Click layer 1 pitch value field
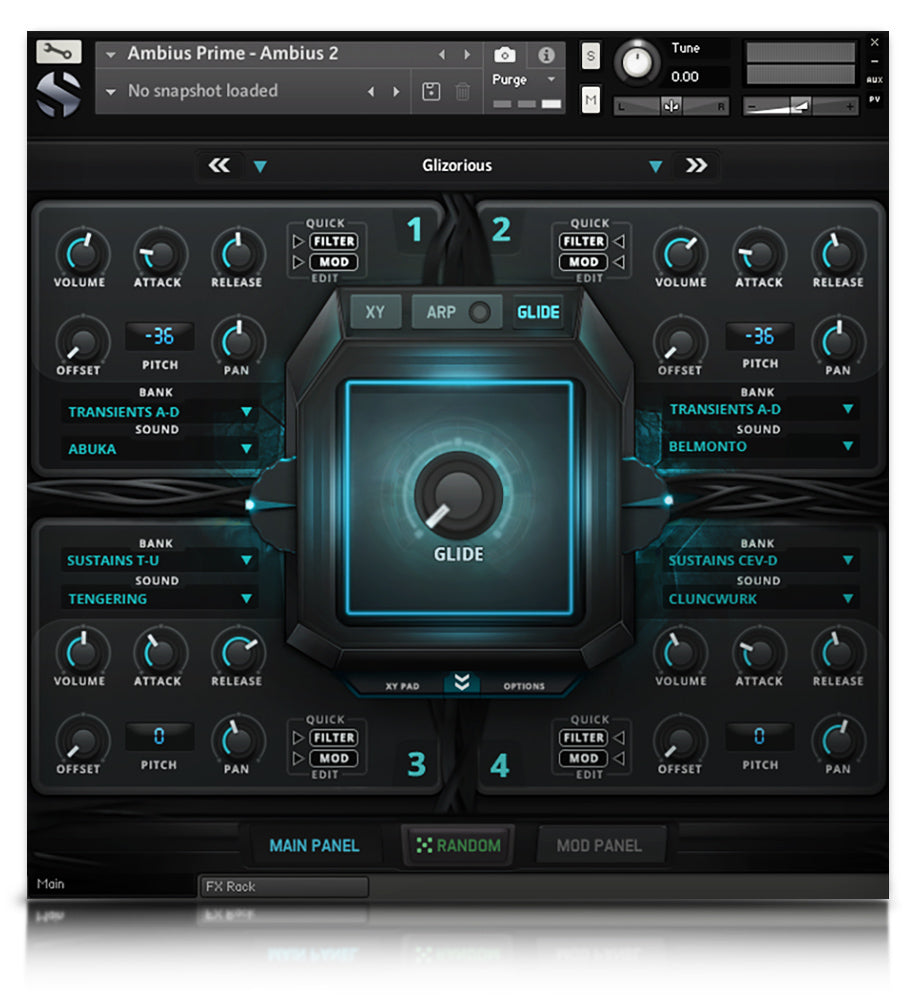Viewport: 911px width, 1002px height. (158, 337)
